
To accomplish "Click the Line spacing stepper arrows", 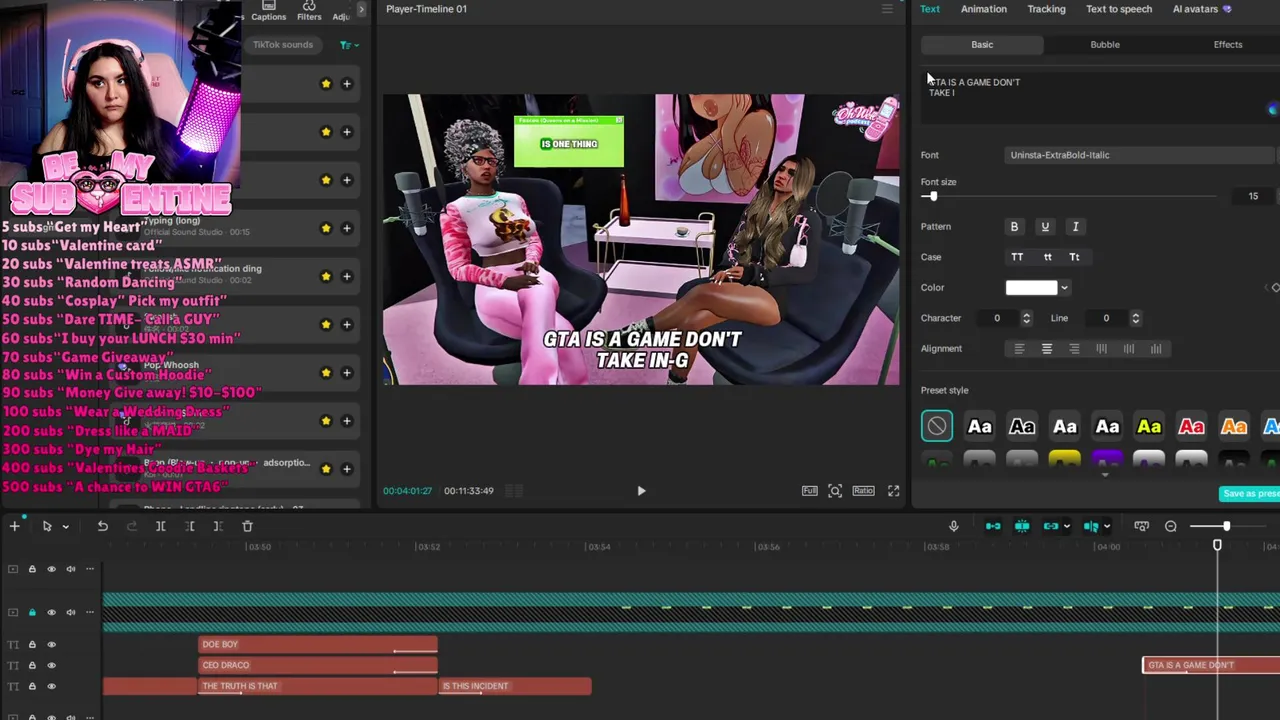I will tap(1135, 318).
